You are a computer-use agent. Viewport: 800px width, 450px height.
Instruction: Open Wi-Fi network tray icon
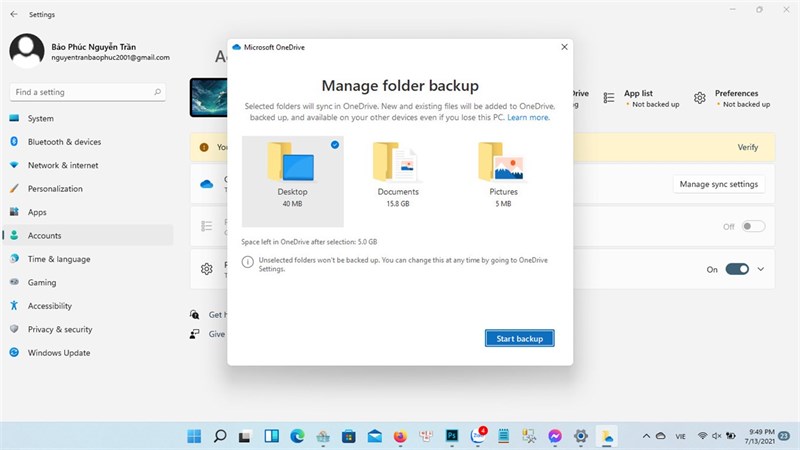pyautogui.click(x=703, y=436)
